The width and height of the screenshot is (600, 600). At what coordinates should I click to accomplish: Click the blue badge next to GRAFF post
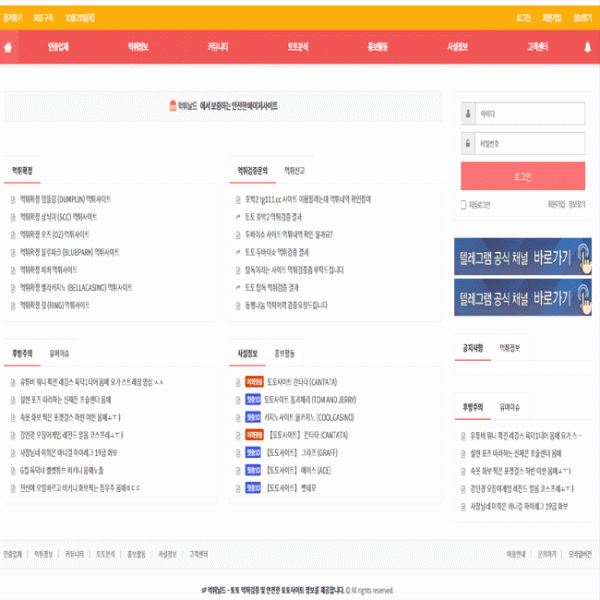pos(253,453)
